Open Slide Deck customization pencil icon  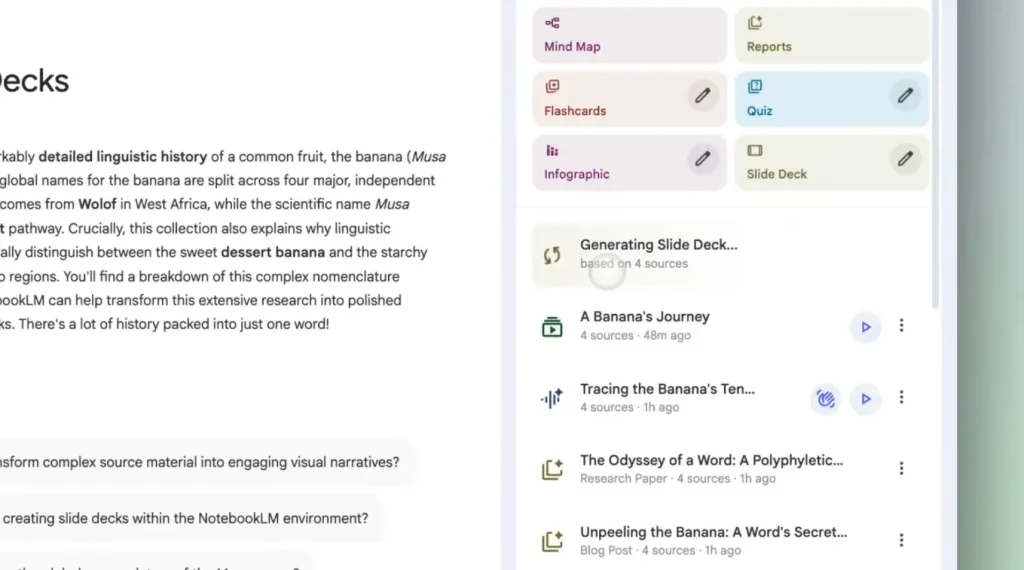pos(905,159)
